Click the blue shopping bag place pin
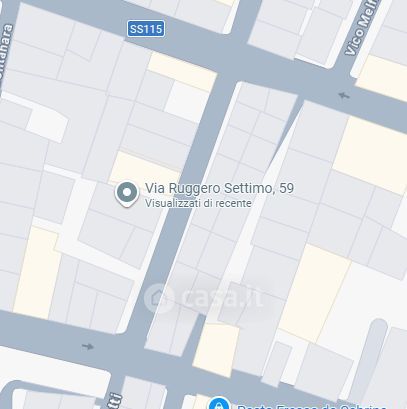 click(219, 403)
